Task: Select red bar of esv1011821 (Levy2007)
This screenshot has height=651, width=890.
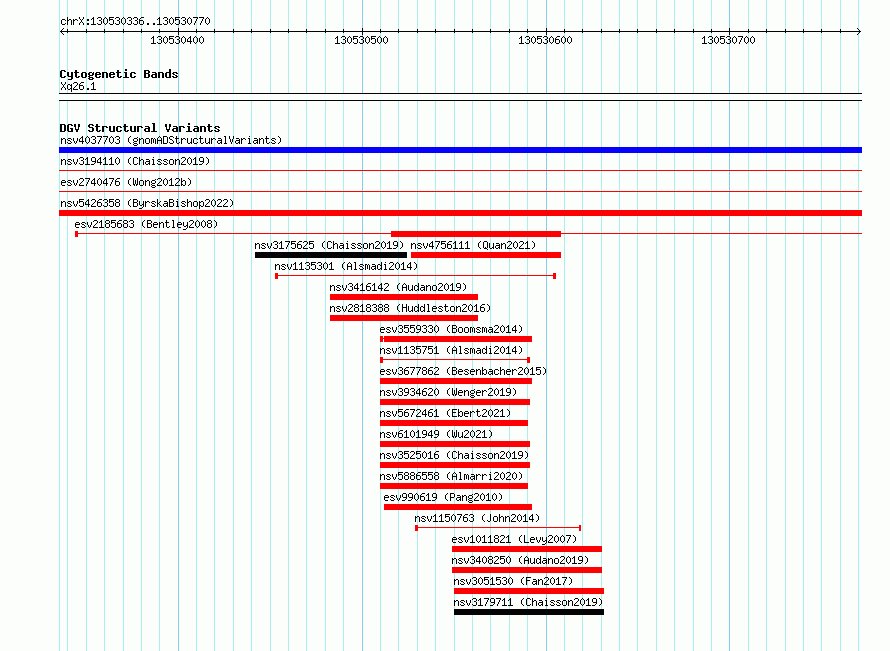Action: [x=527, y=549]
